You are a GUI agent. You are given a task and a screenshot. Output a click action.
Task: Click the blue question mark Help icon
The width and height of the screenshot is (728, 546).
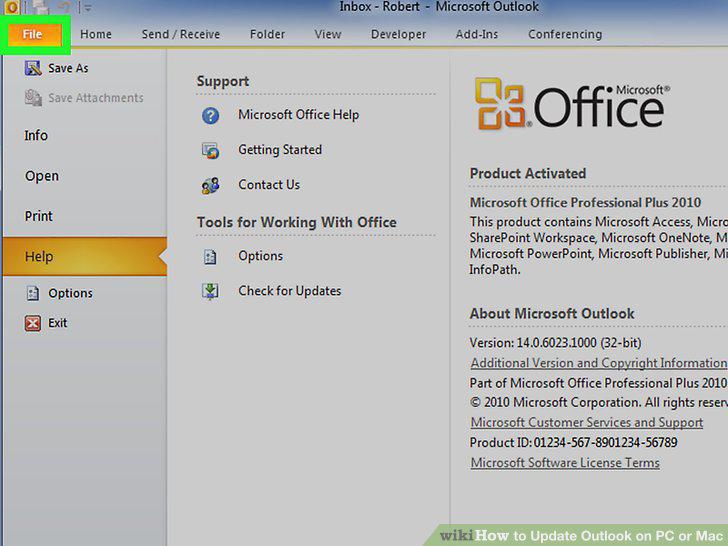[x=210, y=115]
